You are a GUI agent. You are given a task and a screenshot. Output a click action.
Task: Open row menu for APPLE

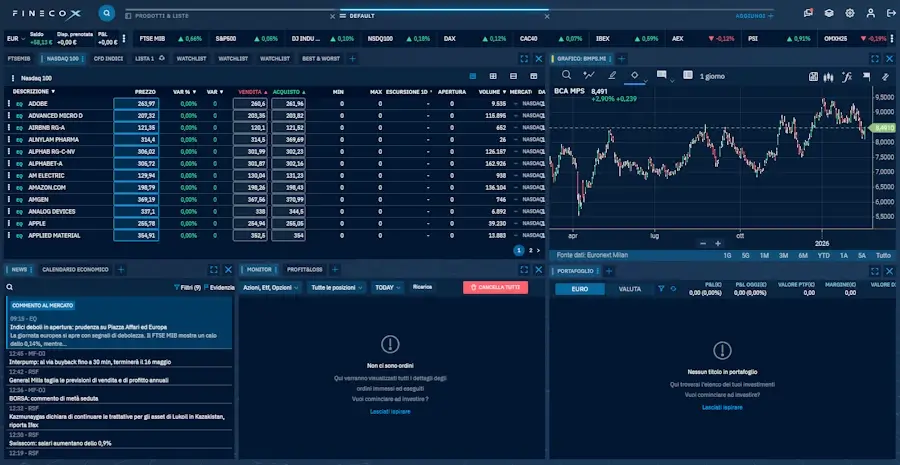click(x=9, y=223)
